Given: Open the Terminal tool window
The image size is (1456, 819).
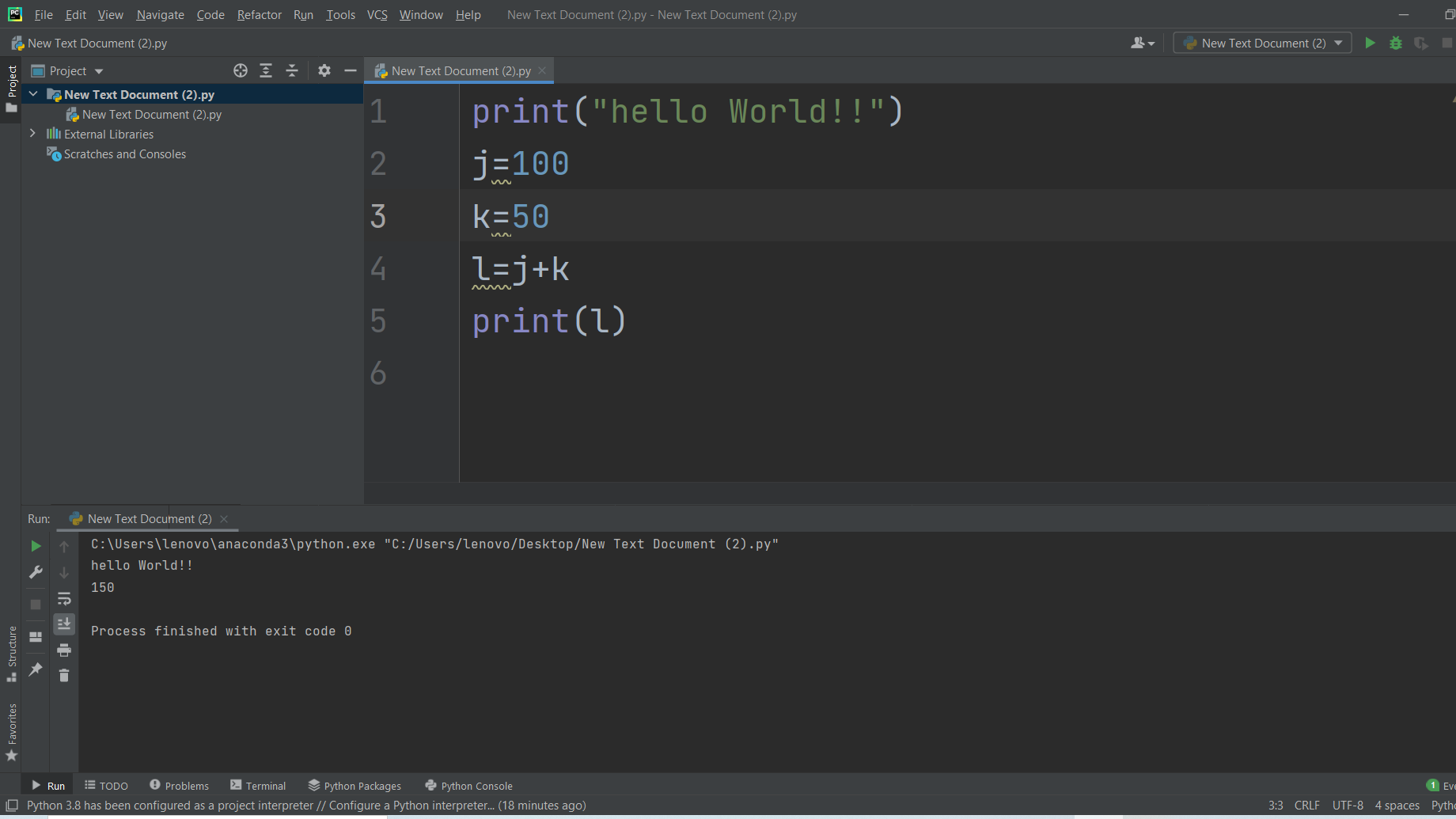Looking at the screenshot, I should (x=258, y=786).
